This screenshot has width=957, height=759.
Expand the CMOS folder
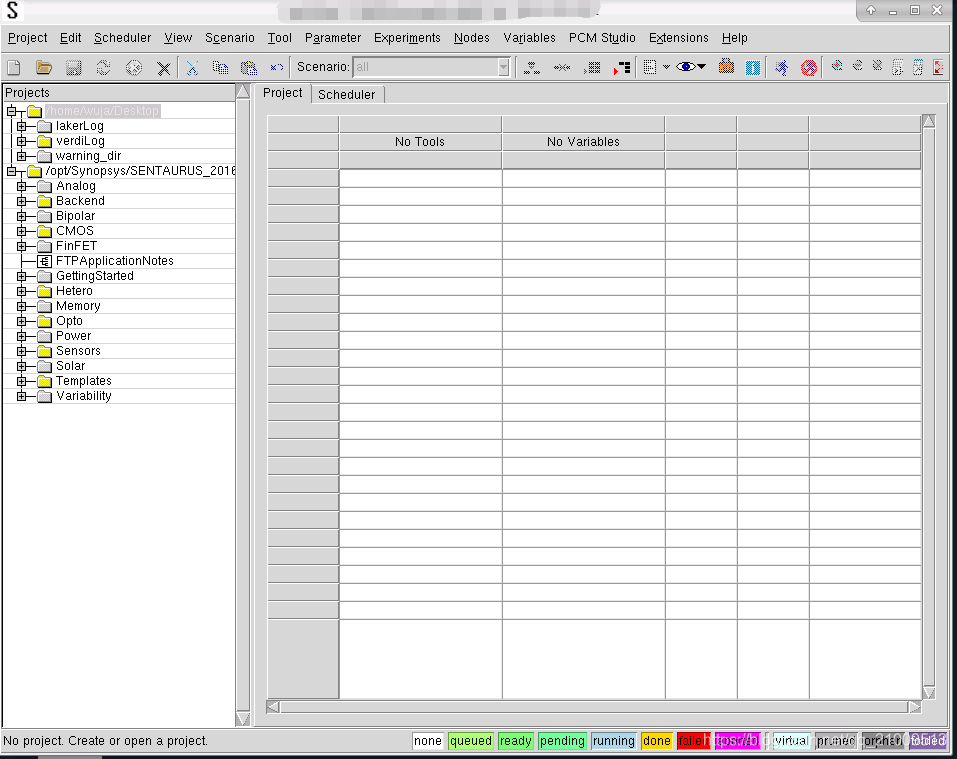pos(21,231)
